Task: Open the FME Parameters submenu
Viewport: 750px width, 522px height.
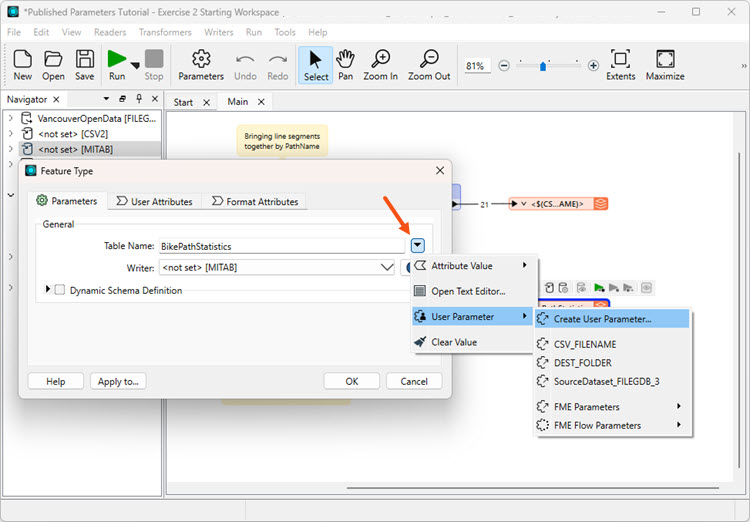Action: [x=612, y=407]
